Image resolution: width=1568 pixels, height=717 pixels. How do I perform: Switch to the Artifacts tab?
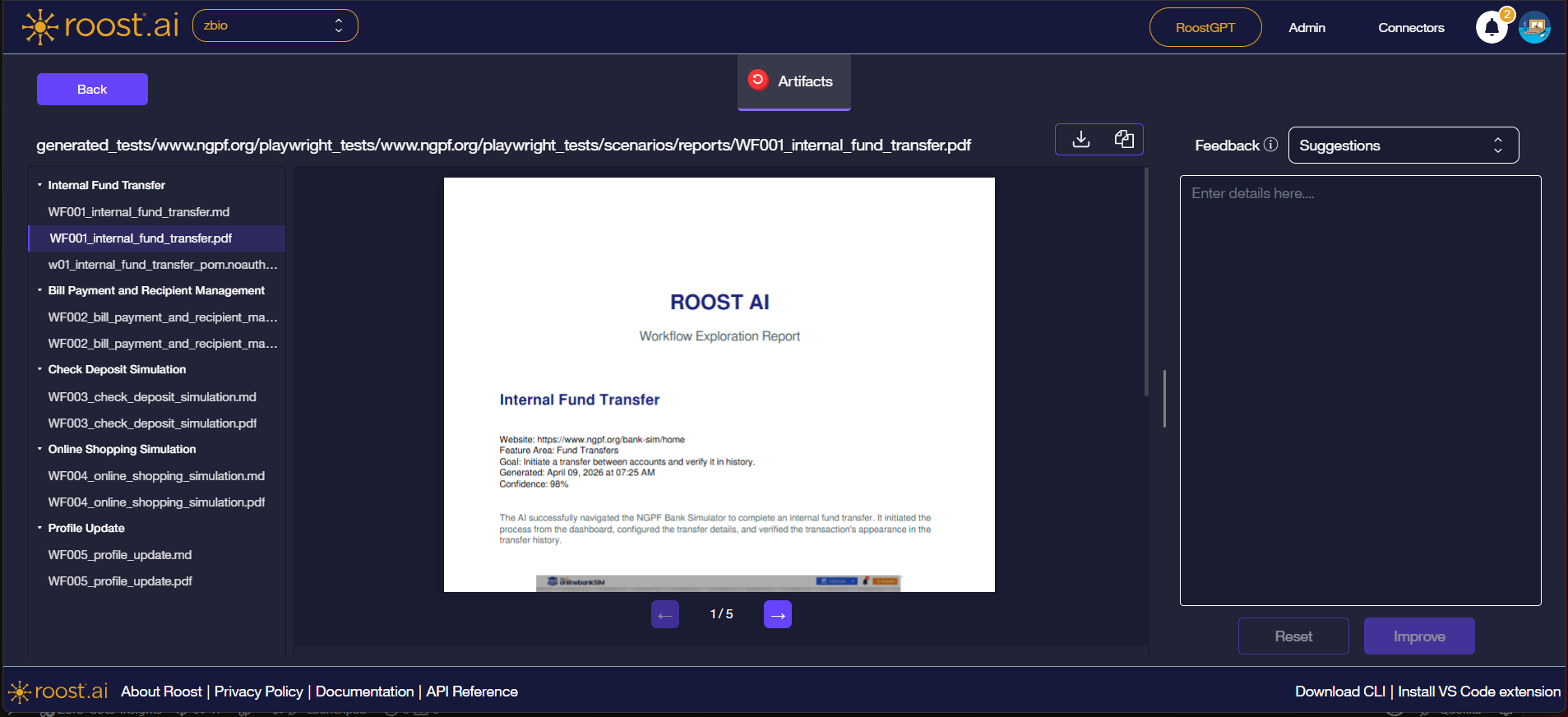pos(794,81)
